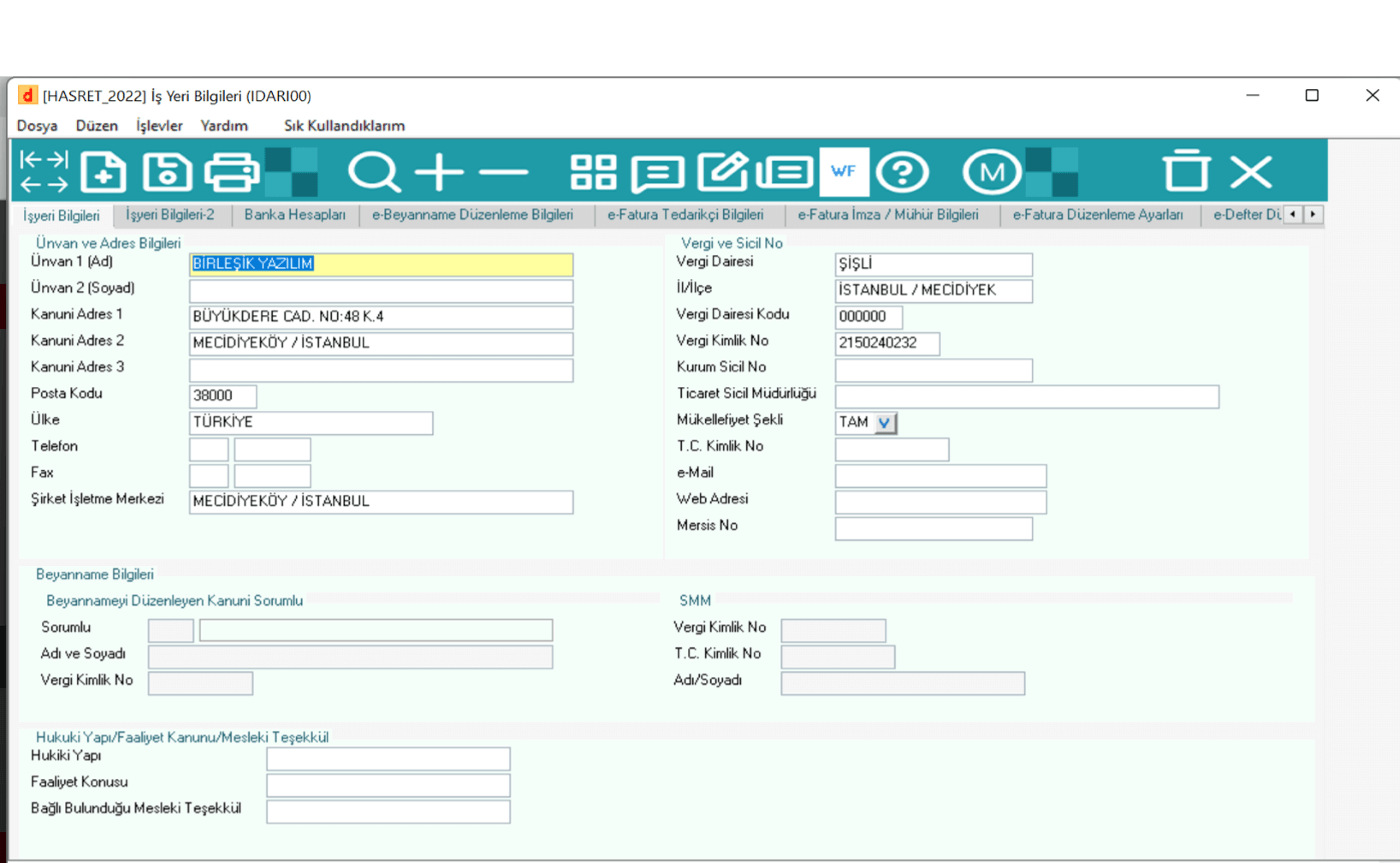This screenshot has width=1400, height=863.
Task: Click the Posta Kodu field
Action: [x=223, y=397]
